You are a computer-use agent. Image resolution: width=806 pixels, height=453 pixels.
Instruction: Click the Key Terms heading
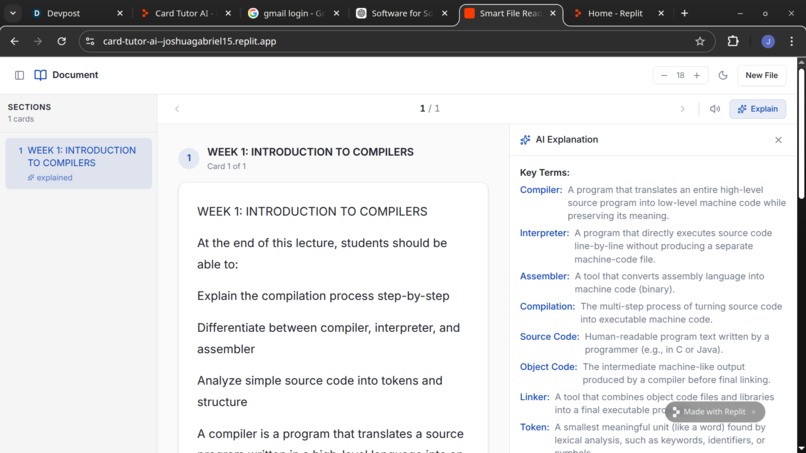pos(544,173)
